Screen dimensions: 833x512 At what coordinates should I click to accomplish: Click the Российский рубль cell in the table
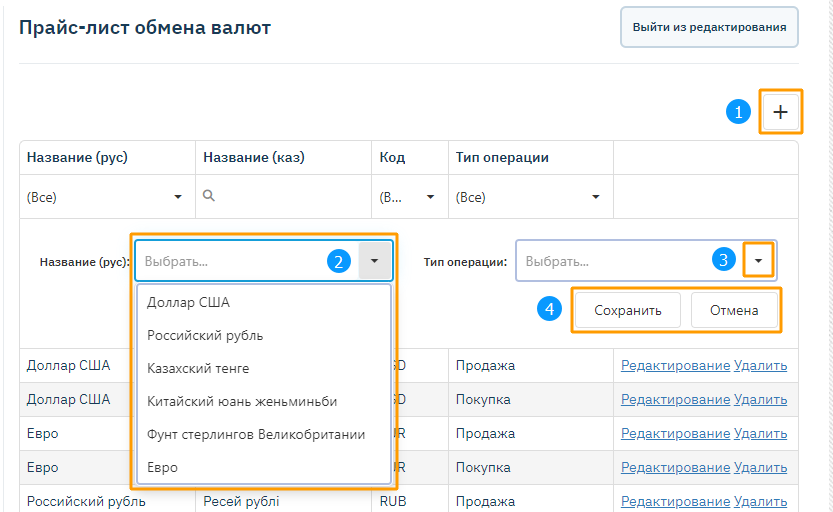[107, 501]
